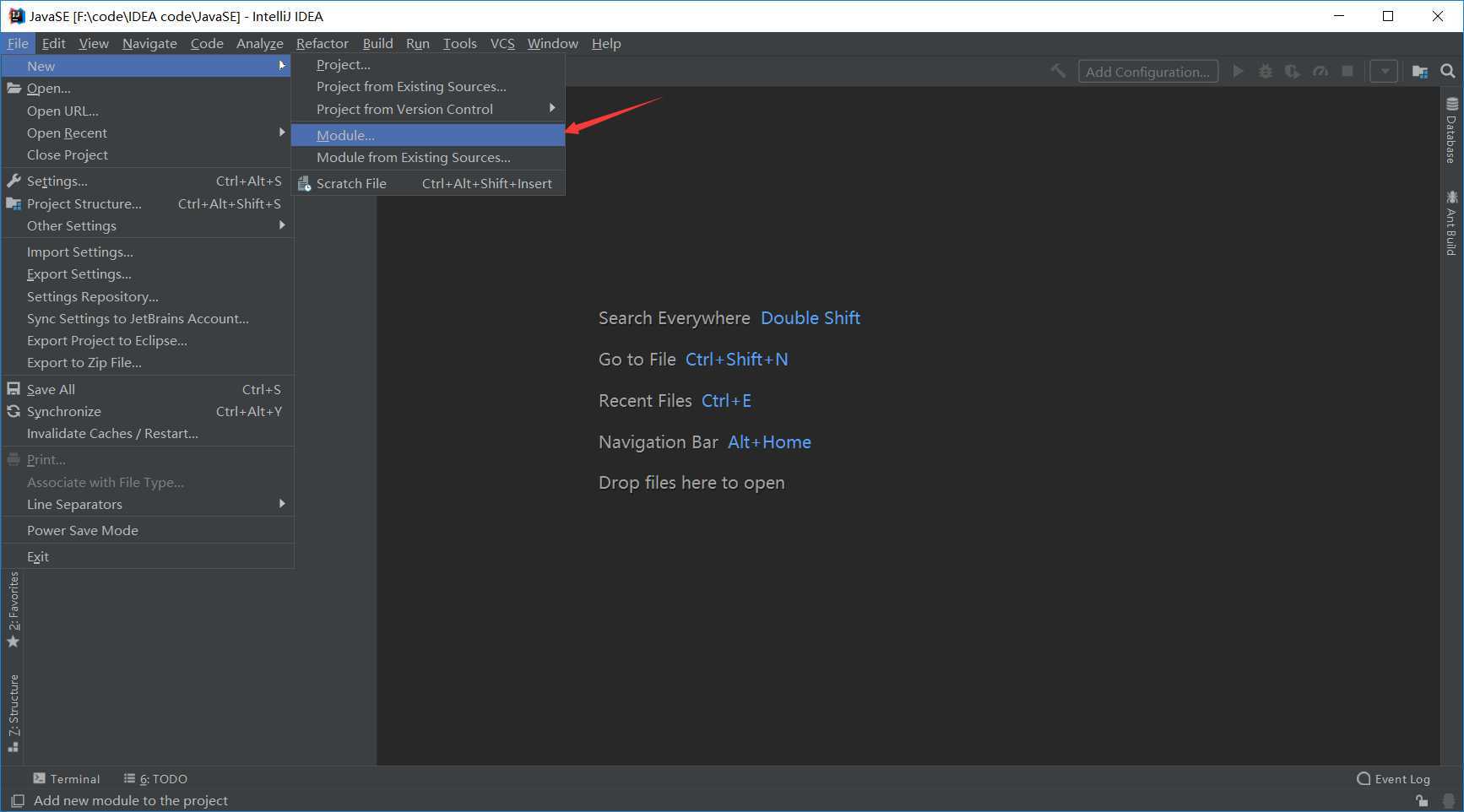
Task: Click the tool windows toggle icon in status bar
Action: [x=17, y=800]
